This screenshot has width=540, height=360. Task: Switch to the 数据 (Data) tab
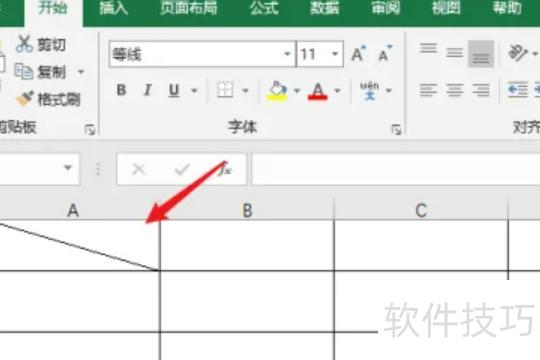324,9
